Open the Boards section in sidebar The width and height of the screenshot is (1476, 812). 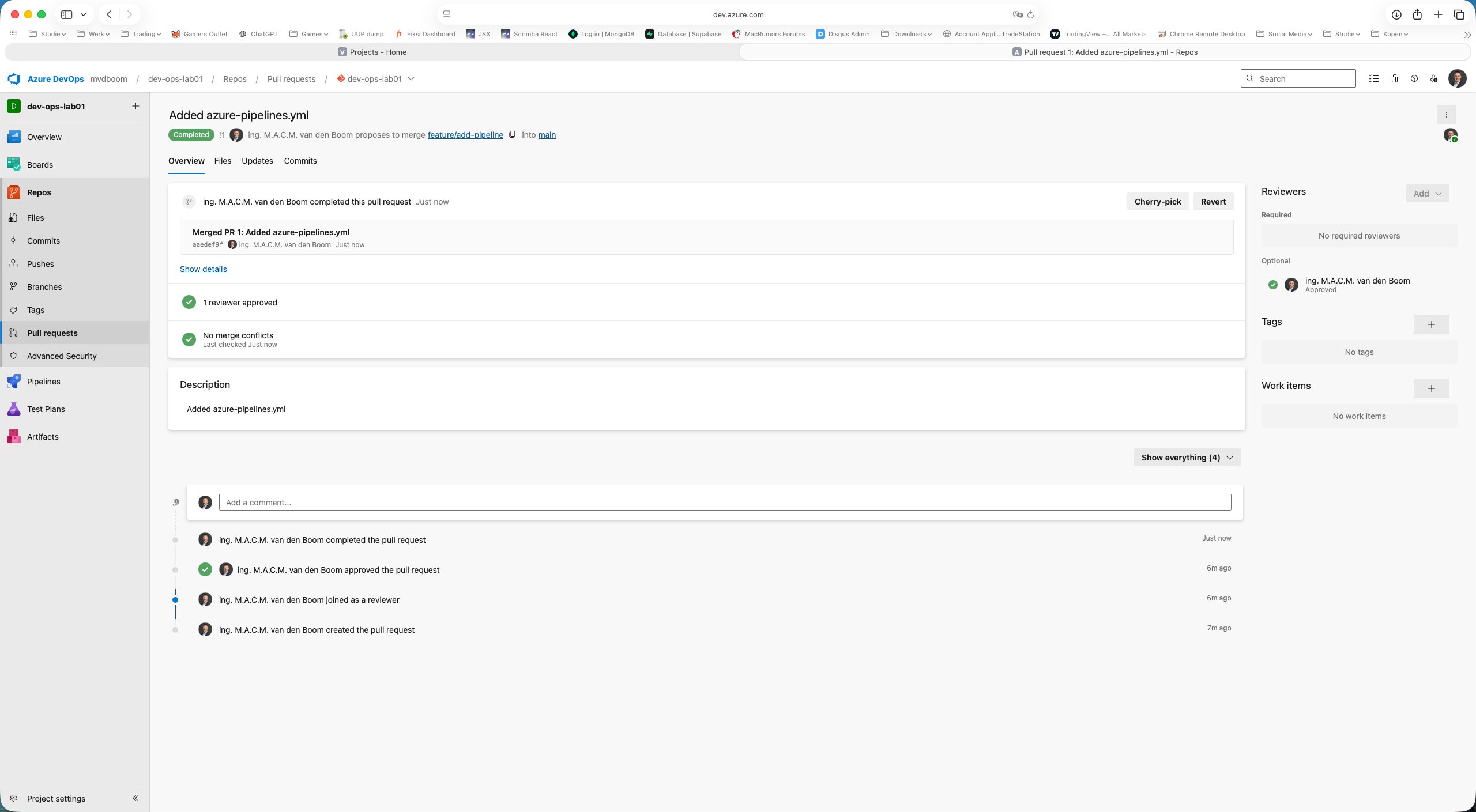(40, 164)
